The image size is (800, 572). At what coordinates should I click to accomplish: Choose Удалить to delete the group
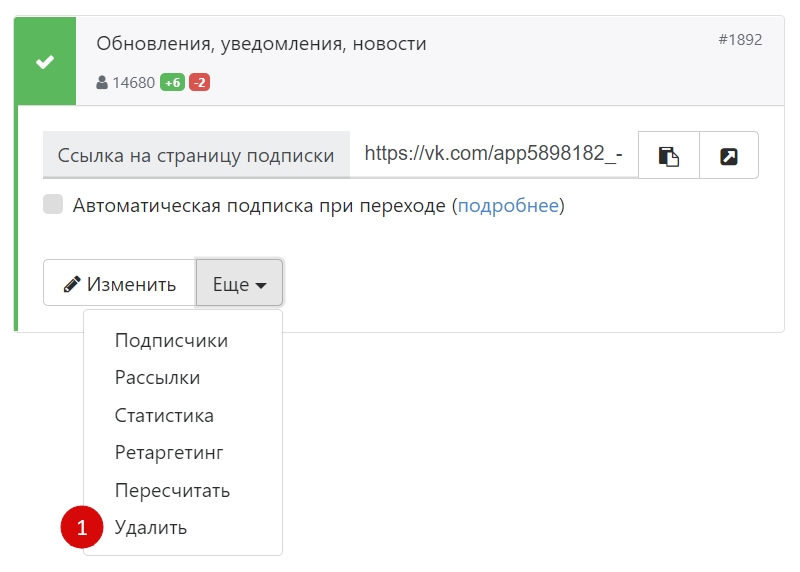click(151, 528)
